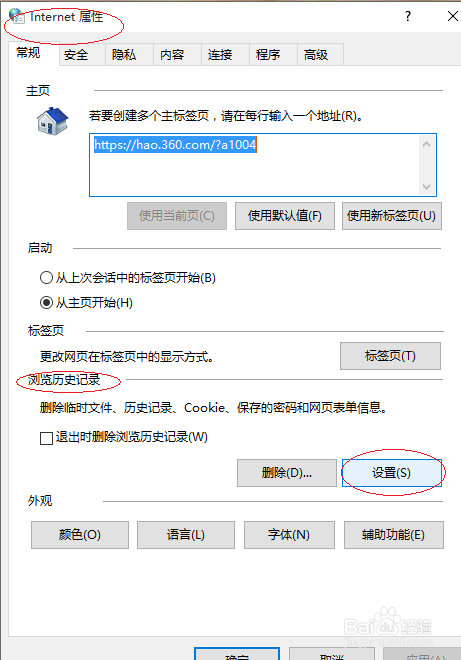This screenshot has height=660, width=461.
Task: Click the home page house icon
Action: click(53, 121)
